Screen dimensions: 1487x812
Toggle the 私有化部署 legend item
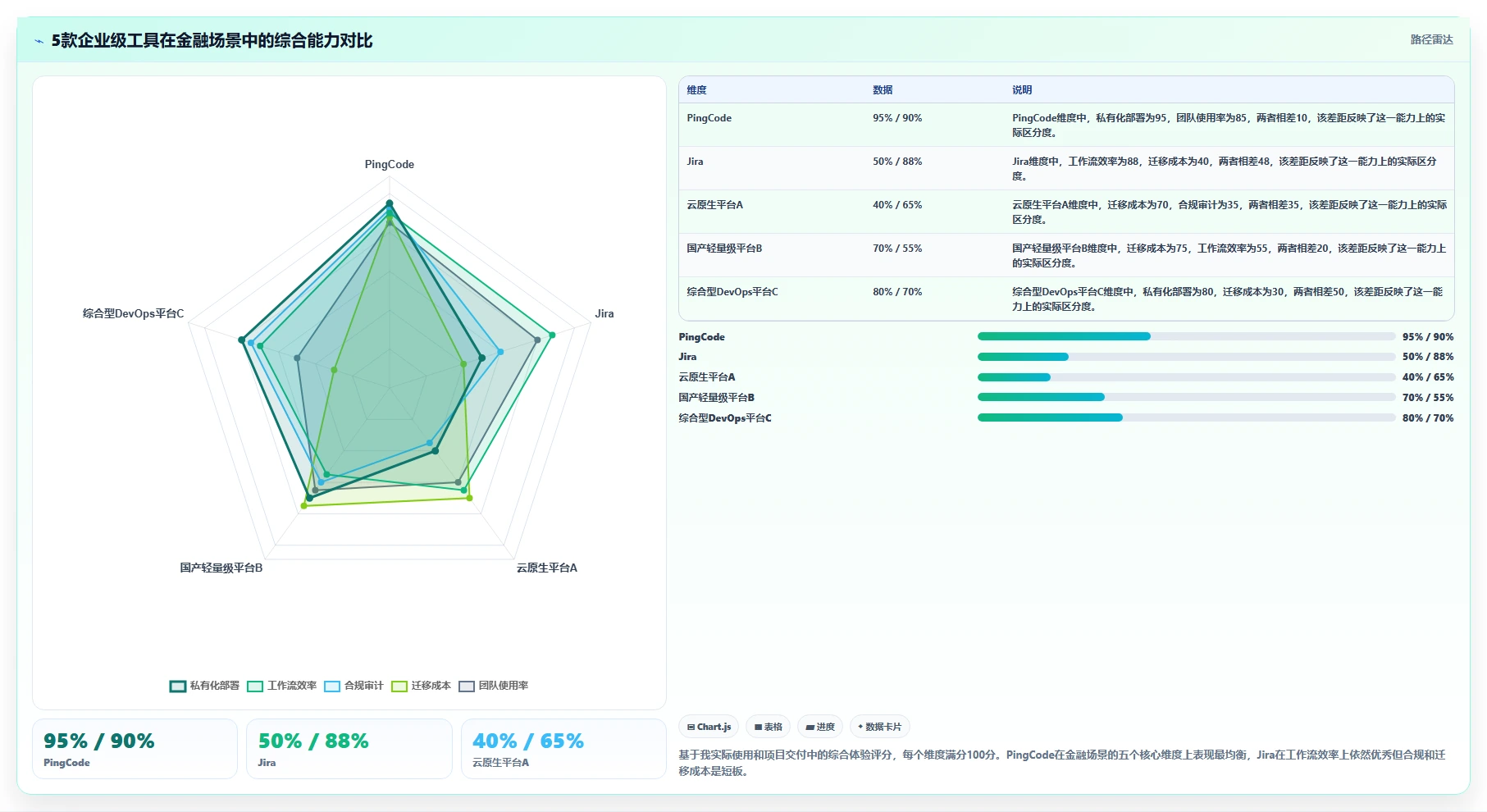point(205,686)
